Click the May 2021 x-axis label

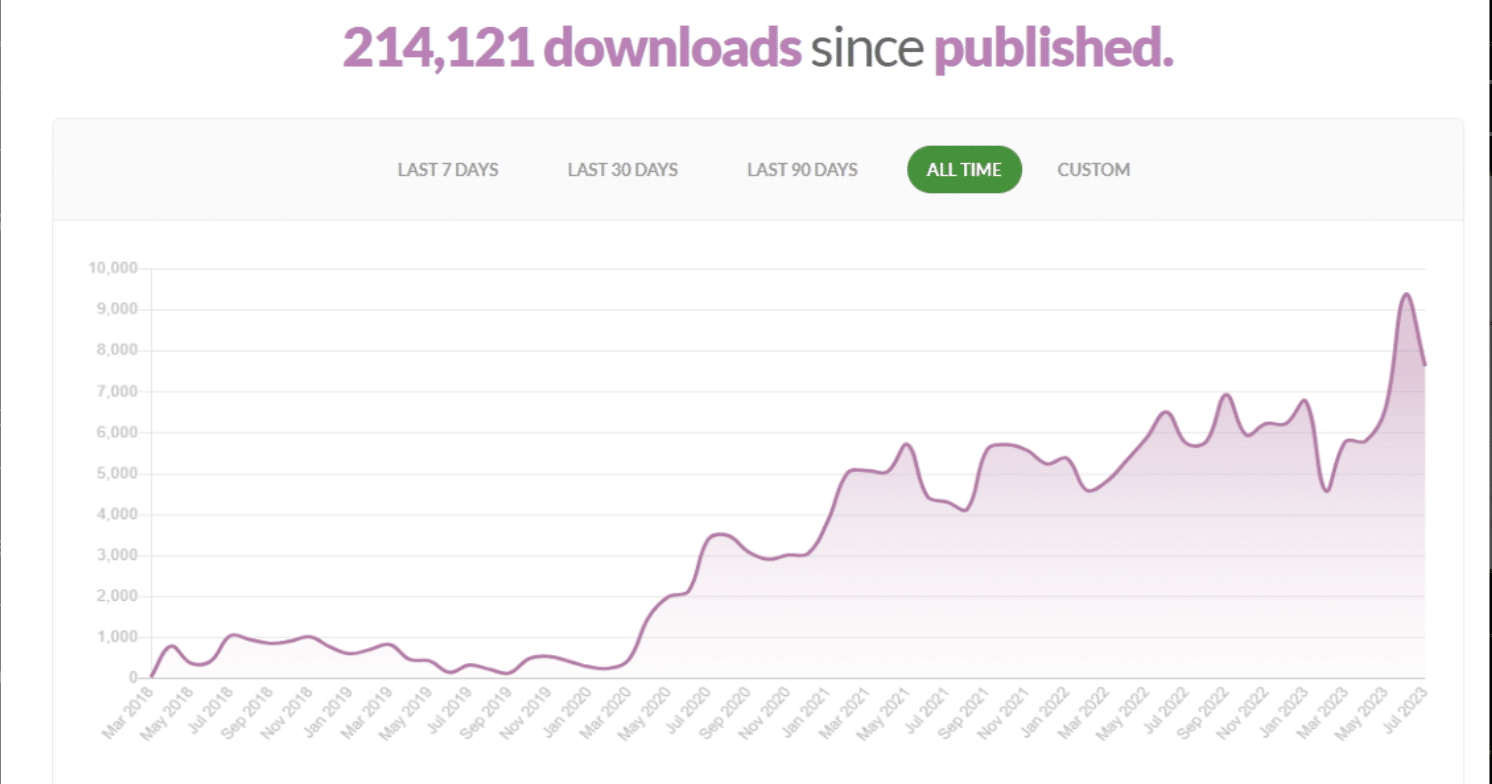pyautogui.click(x=882, y=712)
